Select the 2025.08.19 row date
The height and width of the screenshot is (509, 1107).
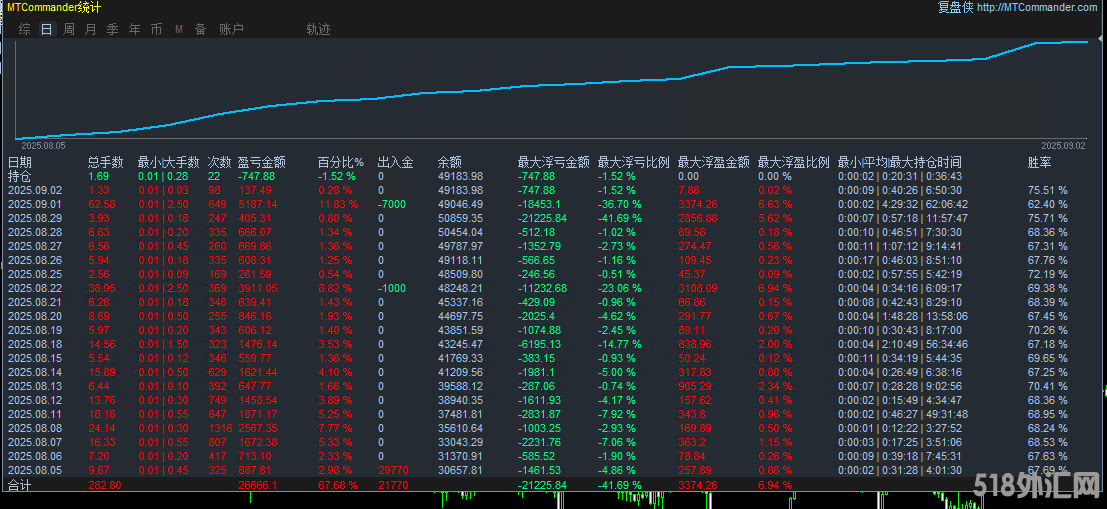pos(35,330)
